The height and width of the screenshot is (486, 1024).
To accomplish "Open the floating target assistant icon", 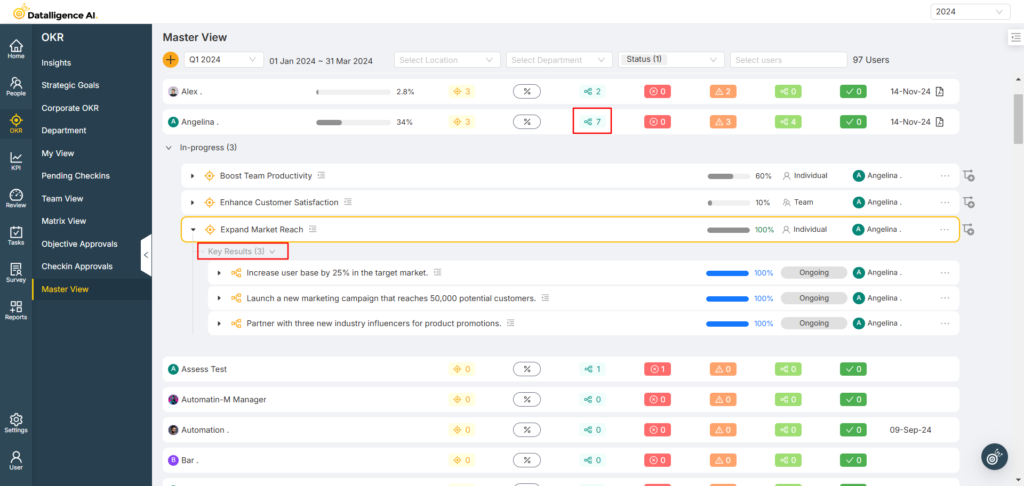I will coord(995,457).
